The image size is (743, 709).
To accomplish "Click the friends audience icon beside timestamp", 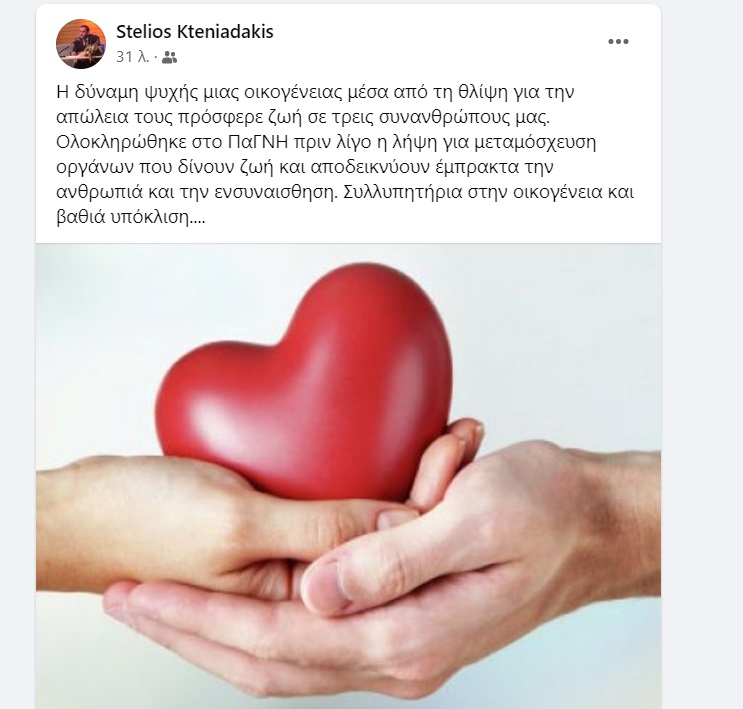I will (x=169, y=58).
